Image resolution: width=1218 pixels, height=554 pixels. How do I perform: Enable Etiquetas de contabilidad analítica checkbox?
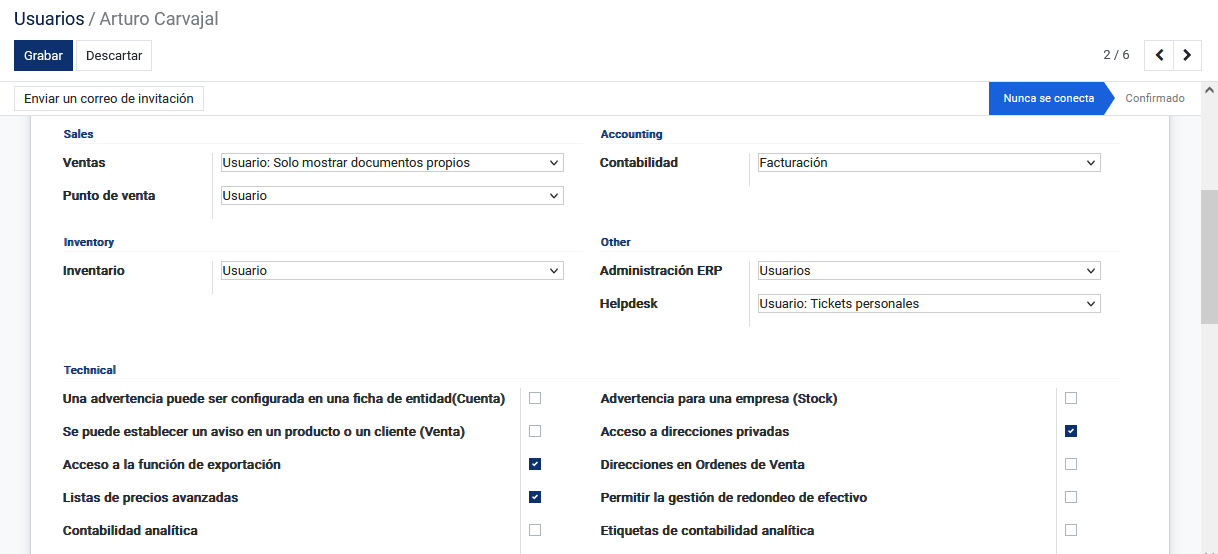(1071, 530)
